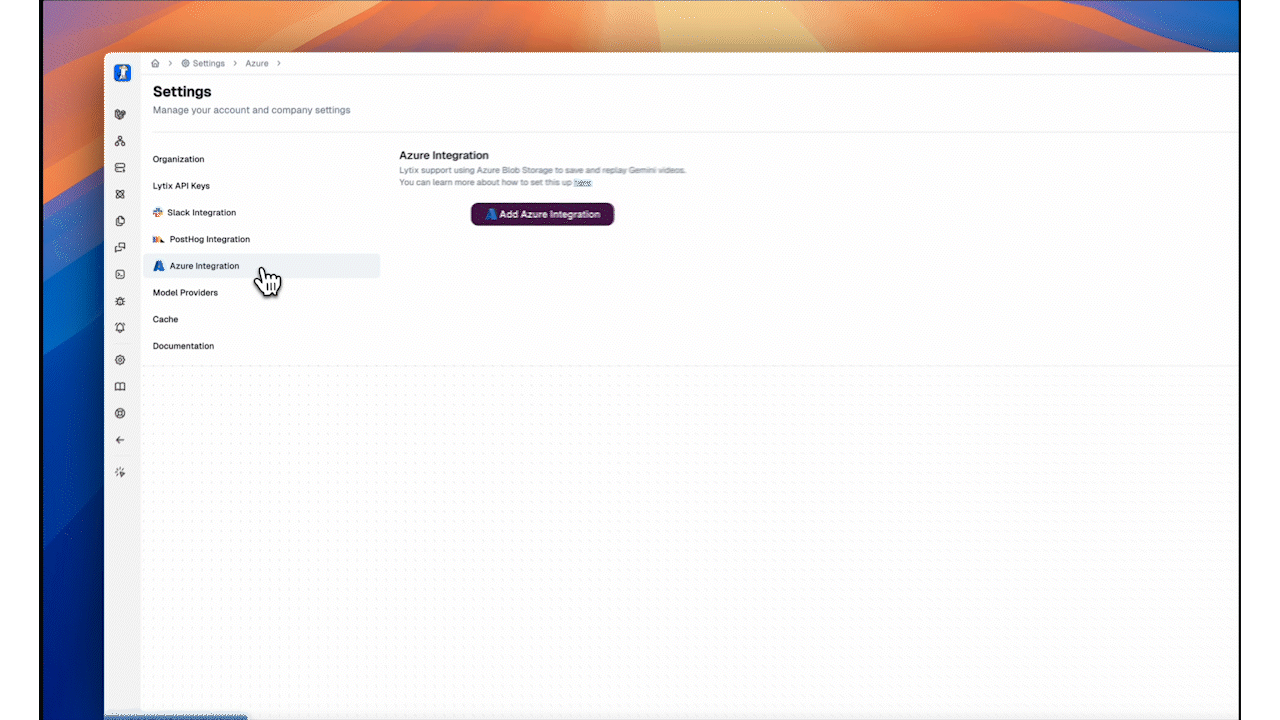
Task: Open Model Providers settings
Action: (x=261, y=293)
